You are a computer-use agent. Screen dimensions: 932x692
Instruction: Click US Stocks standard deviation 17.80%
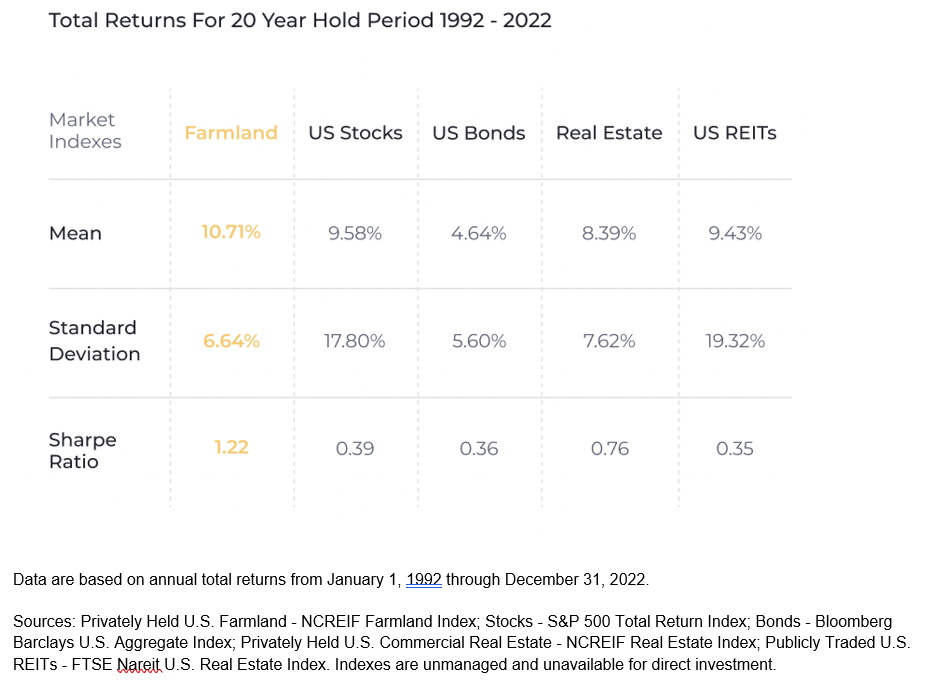[x=355, y=341]
